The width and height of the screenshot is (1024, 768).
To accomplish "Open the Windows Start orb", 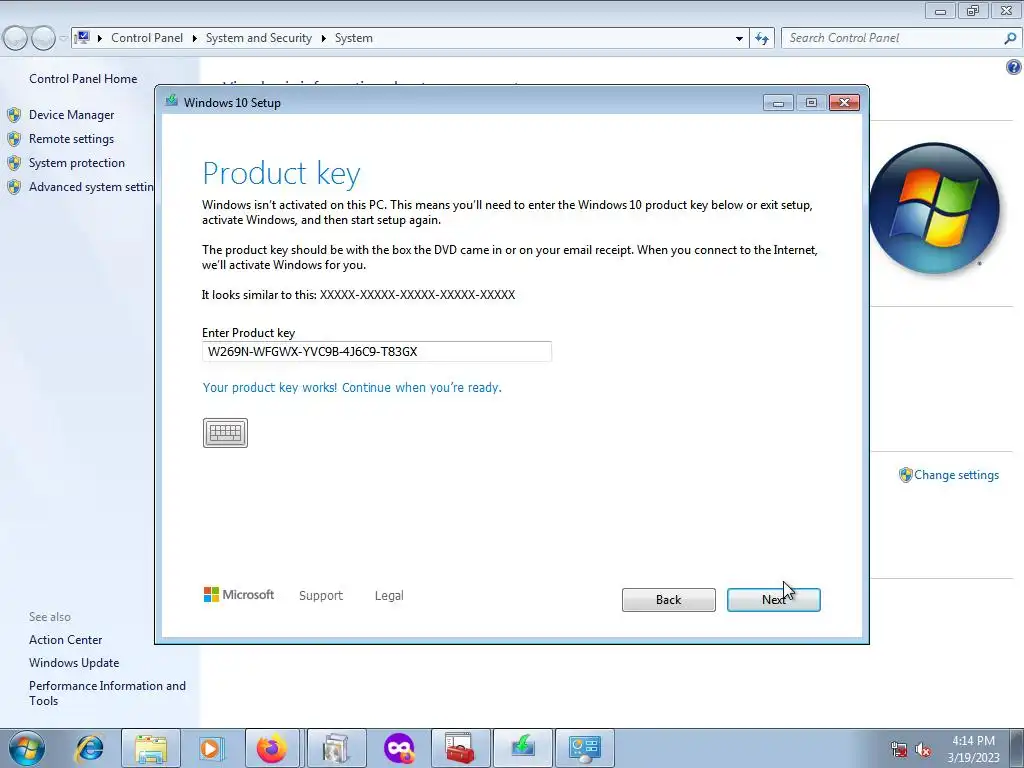I will (27, 748).
